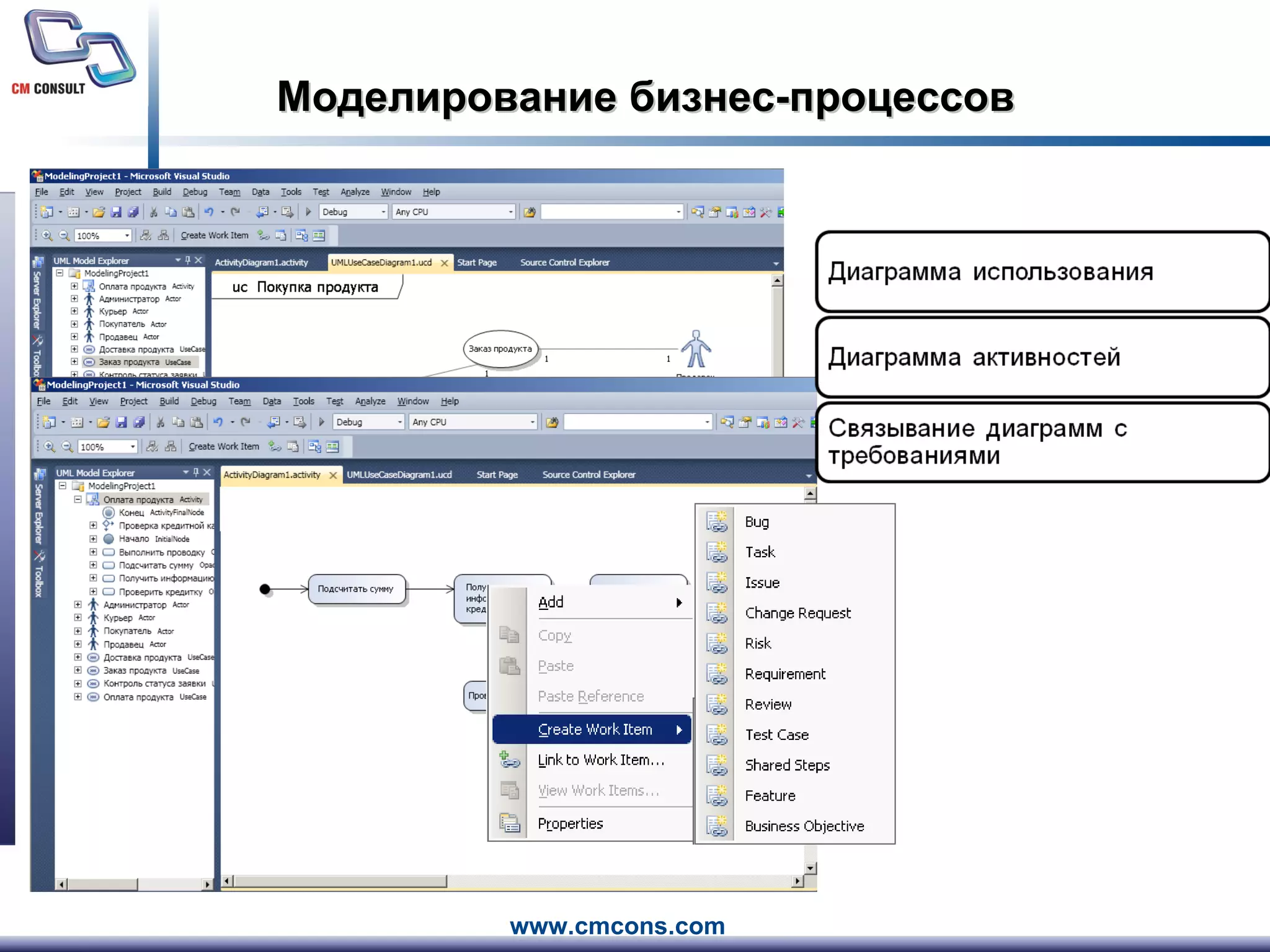Open Tools menu in front window

(x=303, y=401)
